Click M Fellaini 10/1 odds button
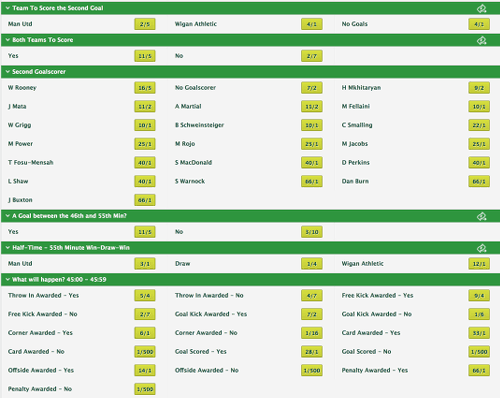Screen dimensions: 500x398 tap(479, 107)
